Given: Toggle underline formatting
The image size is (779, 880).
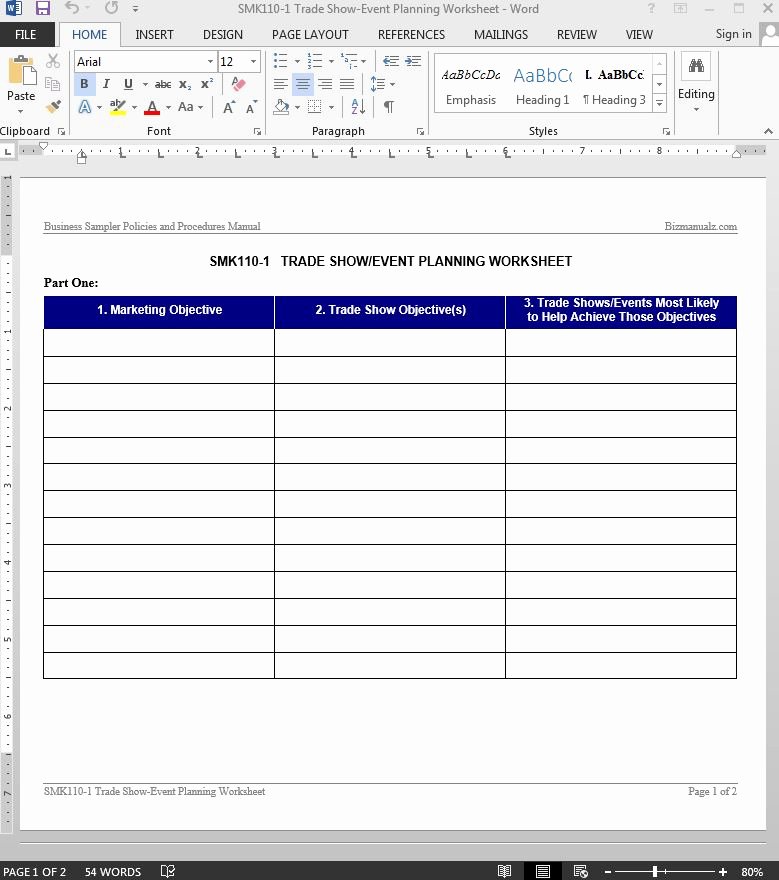Looking at the screenshot, I should click(128, 84).
